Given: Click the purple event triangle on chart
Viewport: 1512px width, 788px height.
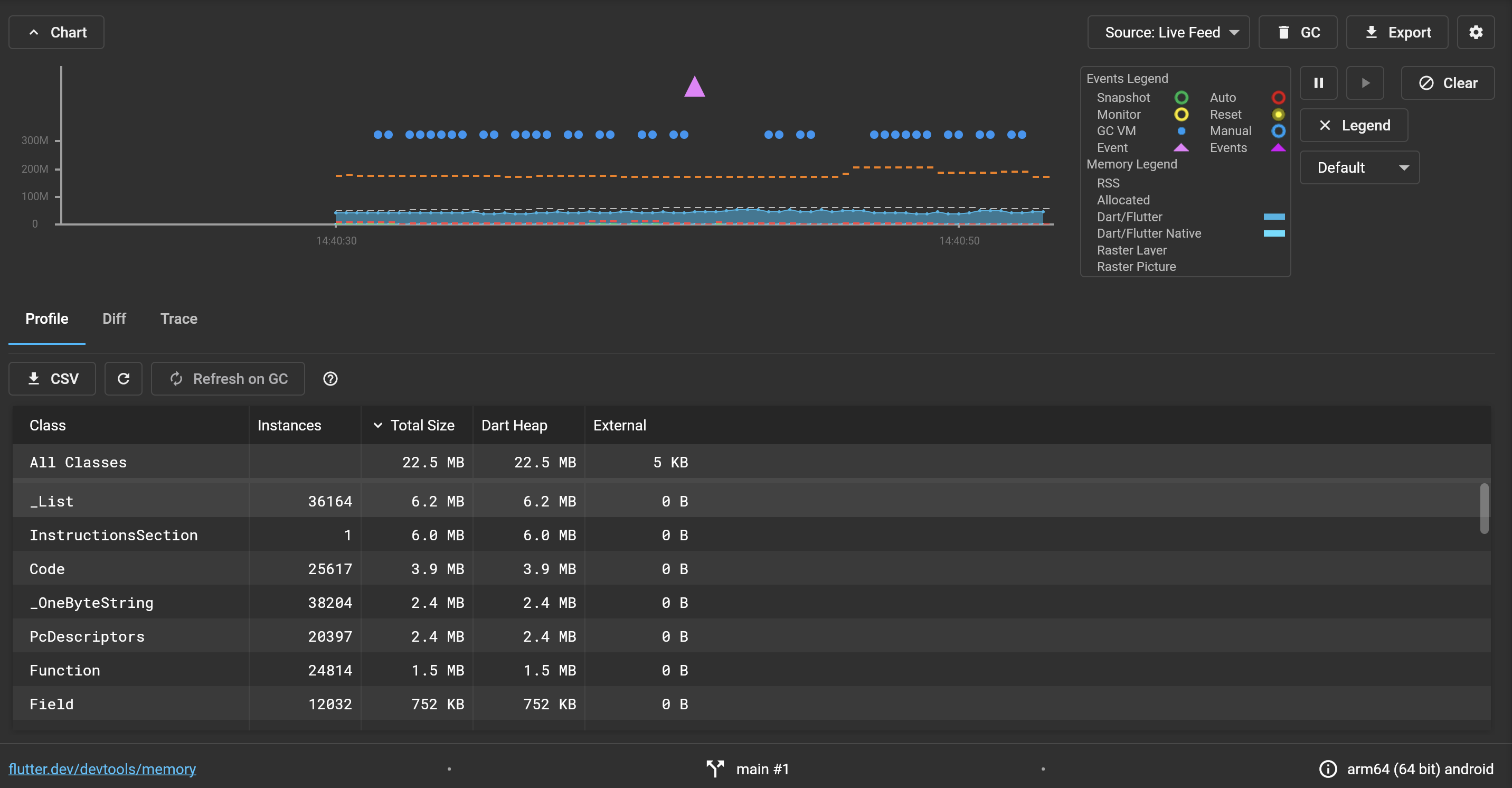Looking at the screenshot, I should [694, 87].
